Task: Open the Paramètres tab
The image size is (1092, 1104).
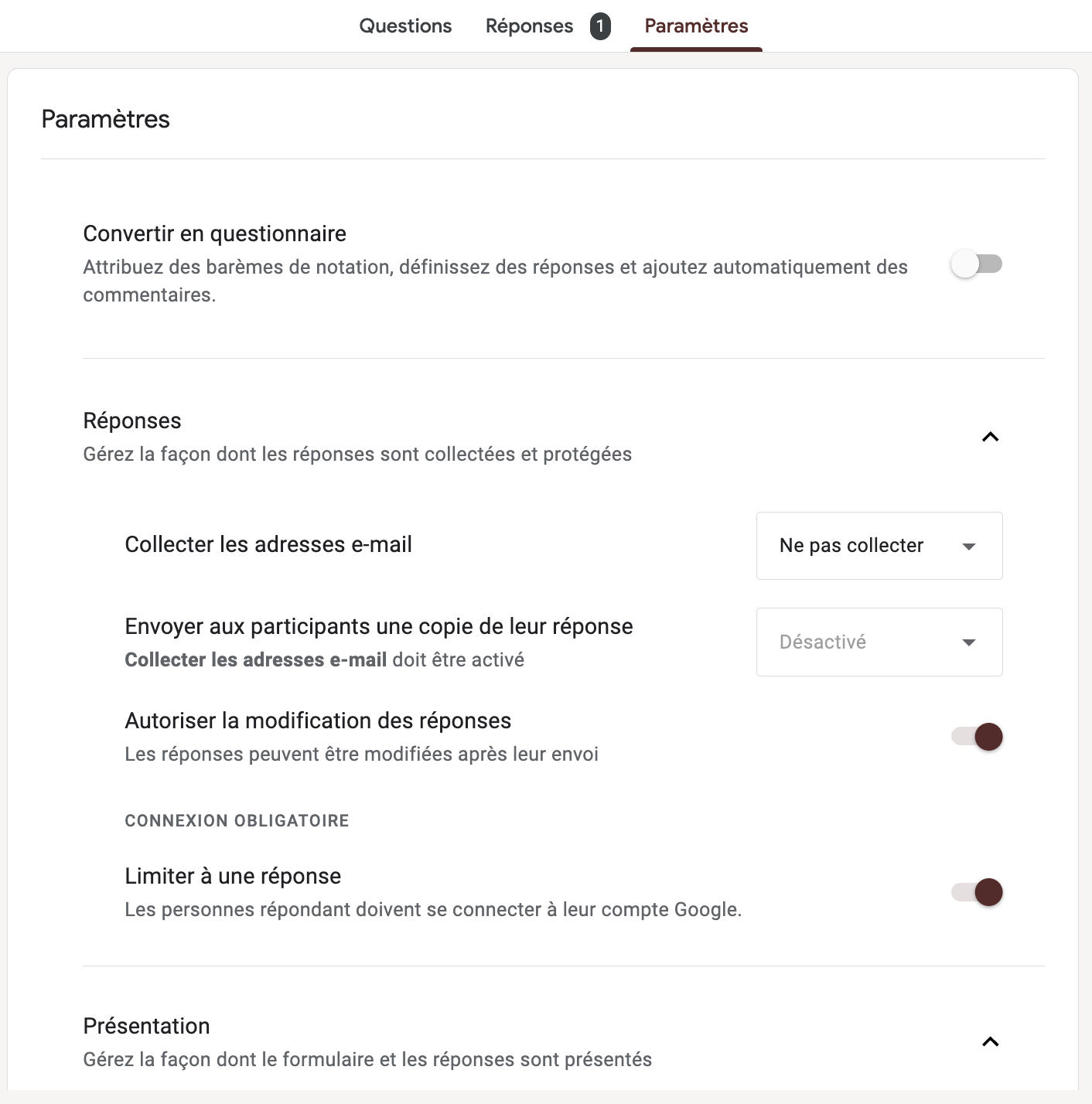Action: (x=696, y=26)
